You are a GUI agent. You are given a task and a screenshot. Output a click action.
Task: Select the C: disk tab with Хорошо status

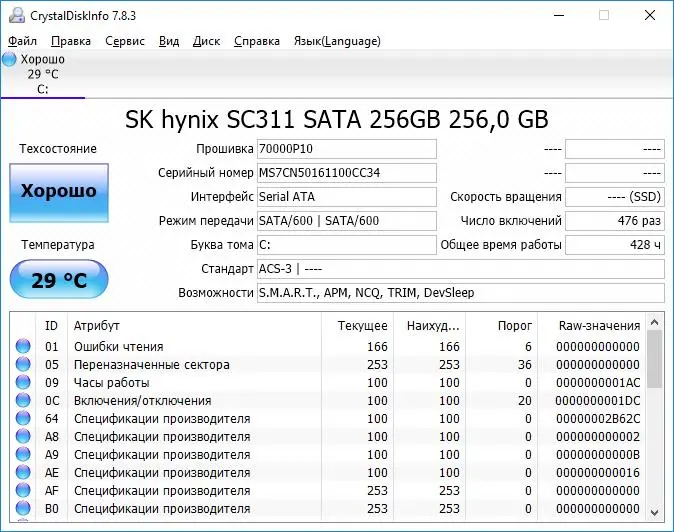(x=43, y=74)
